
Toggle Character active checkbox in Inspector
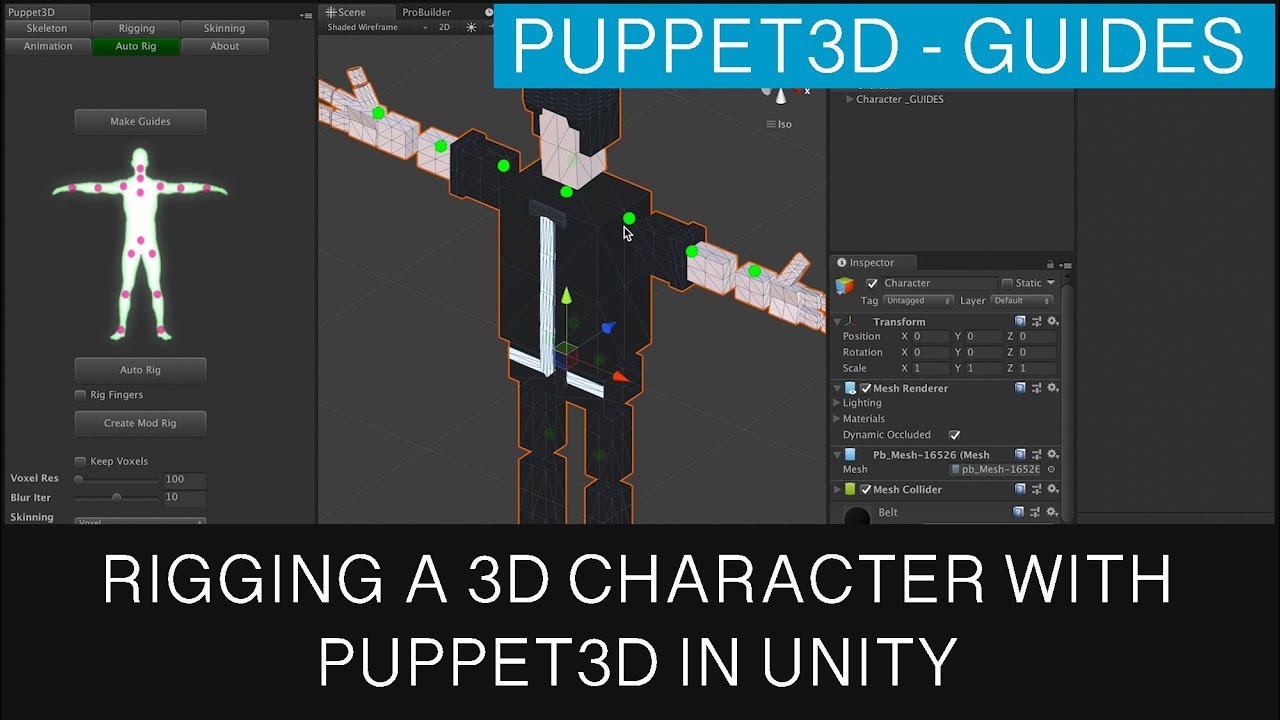tap(872, 283)
